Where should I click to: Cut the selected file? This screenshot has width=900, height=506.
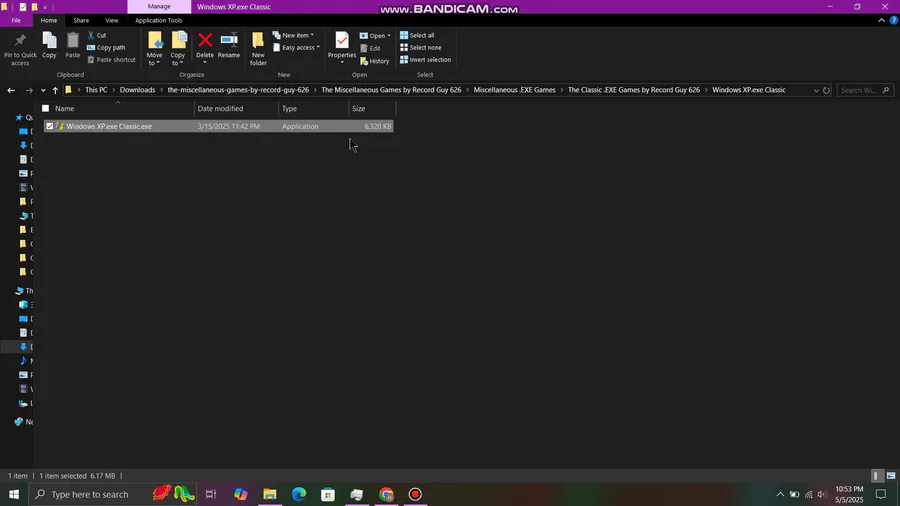pos(97,35)
